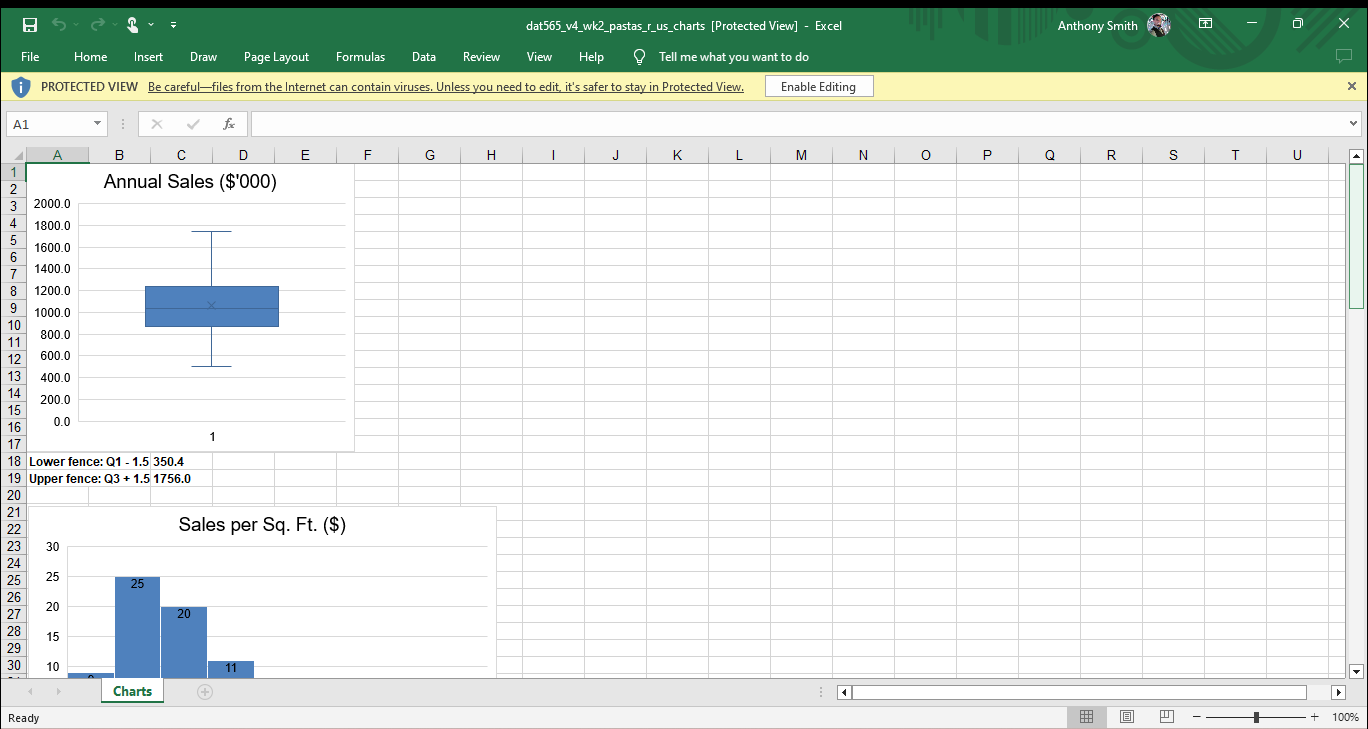Click the Annual Sales ($'000) chart title
The image size is (1368, 729).
click(x=190, y=182)
